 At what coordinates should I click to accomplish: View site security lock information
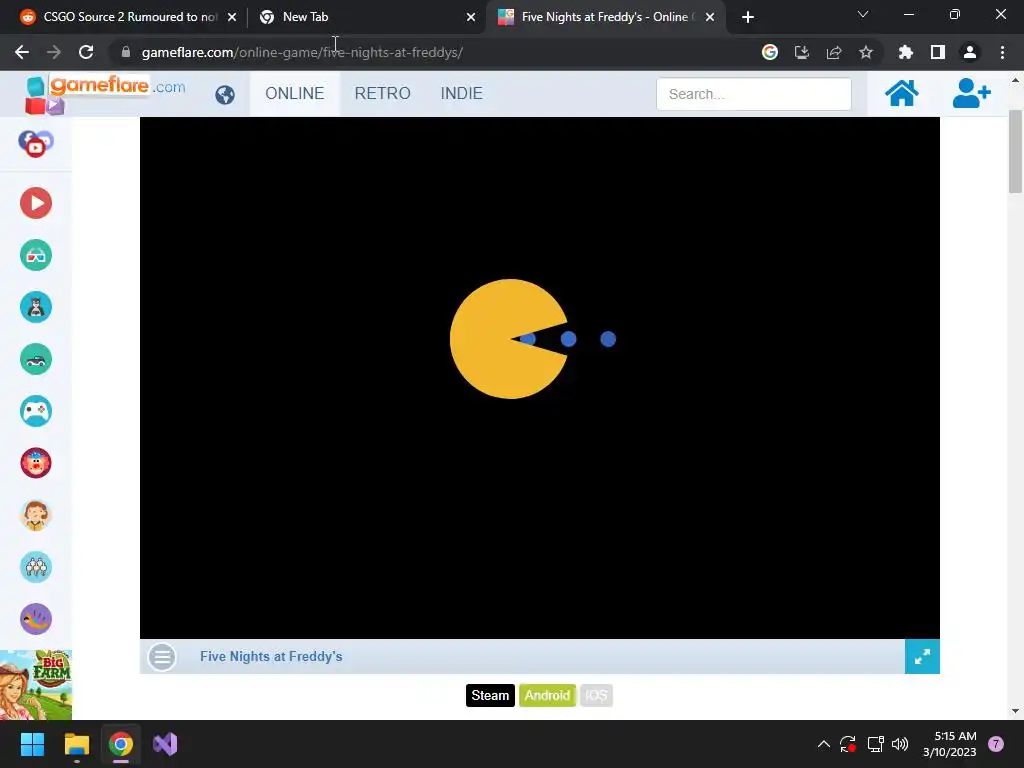[126, 52]
